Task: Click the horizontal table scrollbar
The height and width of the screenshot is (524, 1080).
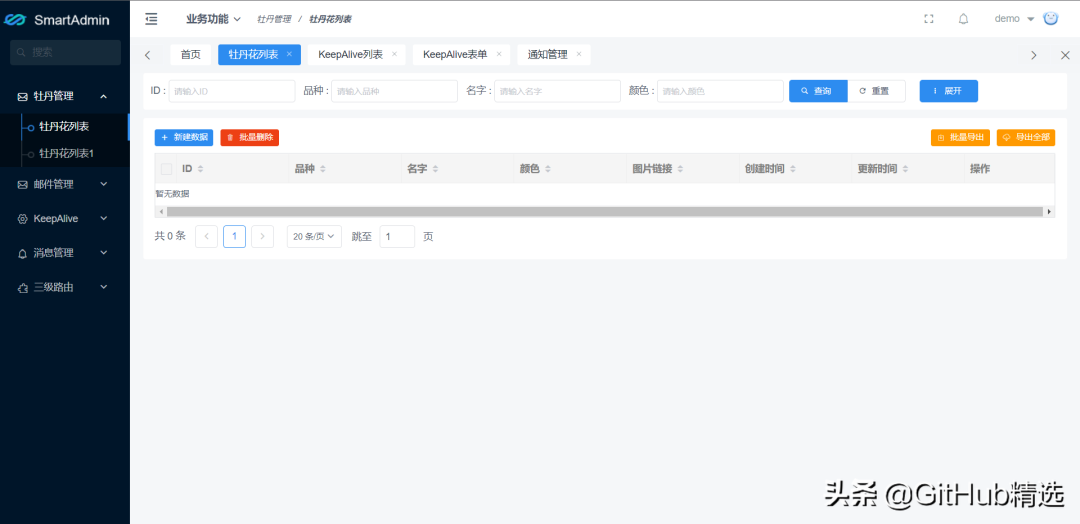Action: (x=605, y=211)
